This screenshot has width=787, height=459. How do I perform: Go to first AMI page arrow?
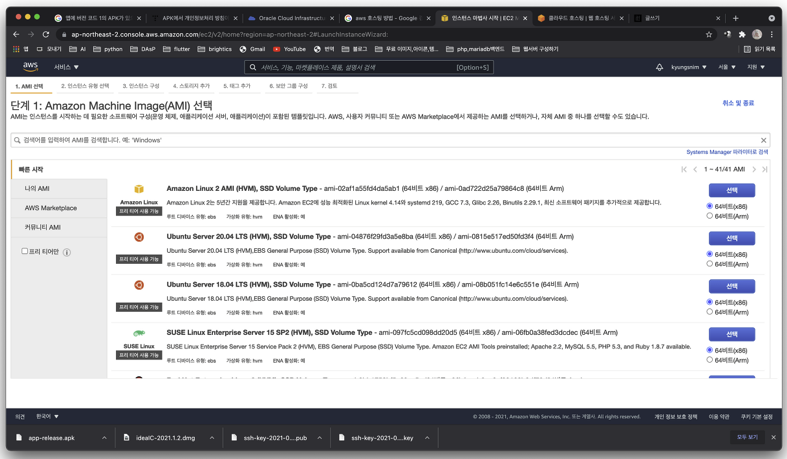(684, 169)
